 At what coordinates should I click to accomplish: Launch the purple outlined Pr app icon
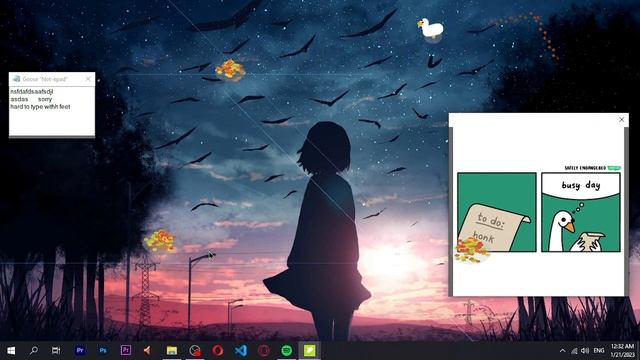(126, 350)
